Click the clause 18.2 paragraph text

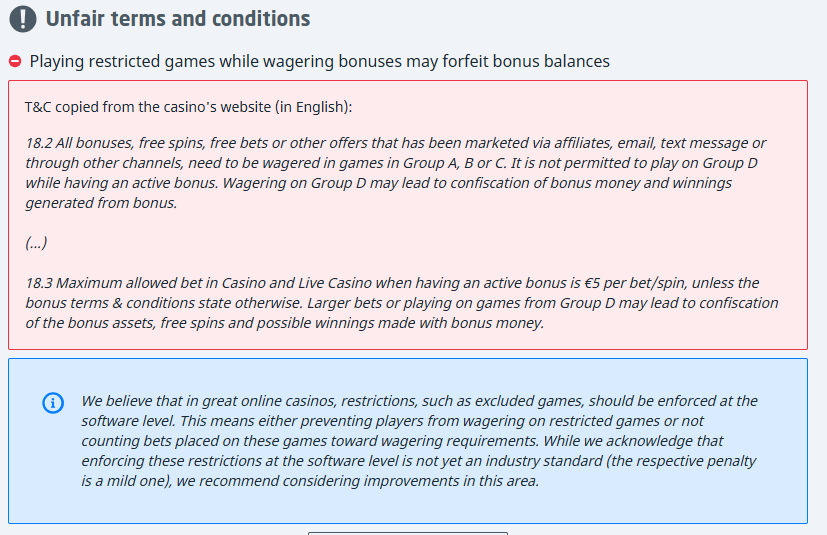tap(396, 173)
